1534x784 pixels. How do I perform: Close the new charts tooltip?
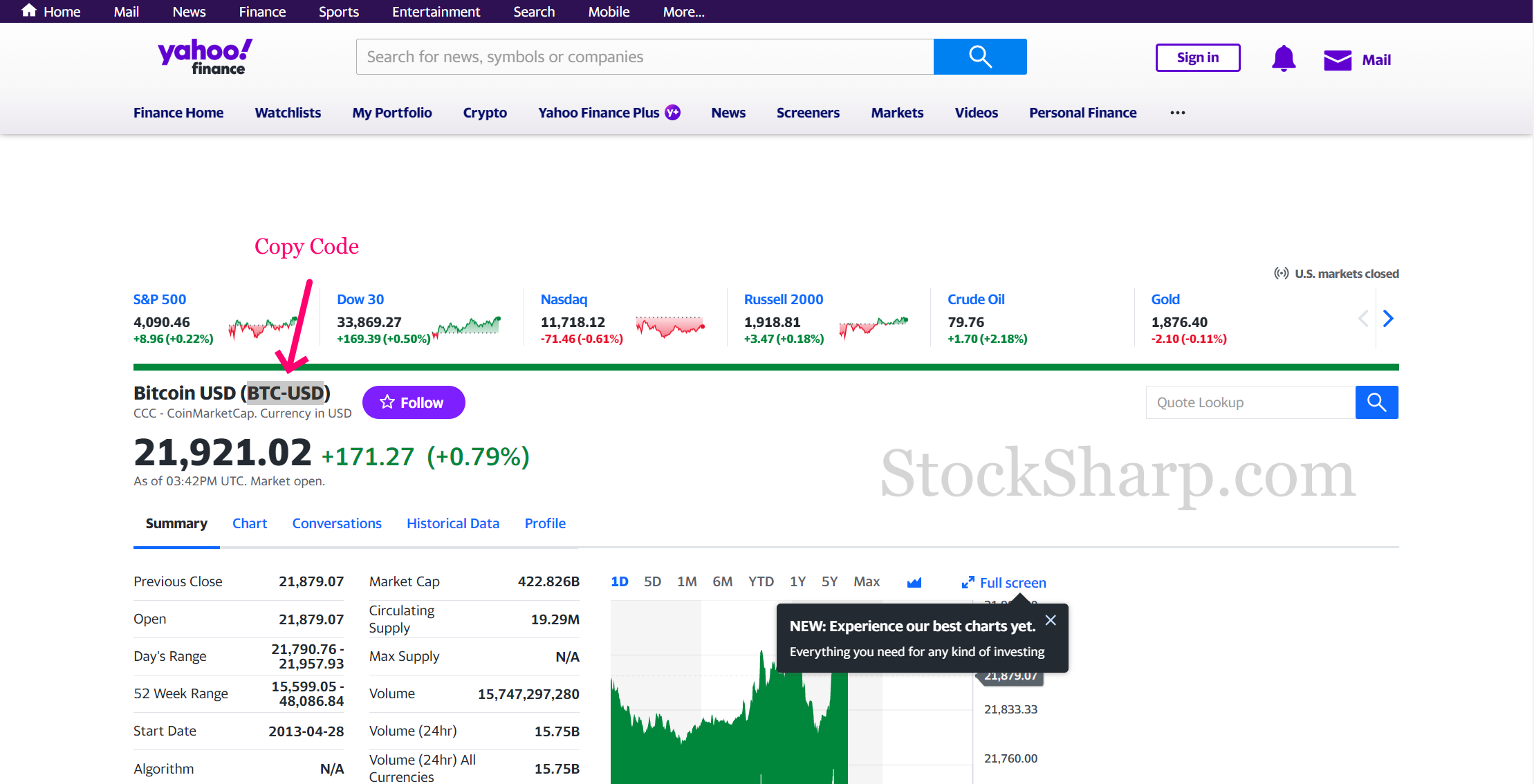(x=1051, y=620)
